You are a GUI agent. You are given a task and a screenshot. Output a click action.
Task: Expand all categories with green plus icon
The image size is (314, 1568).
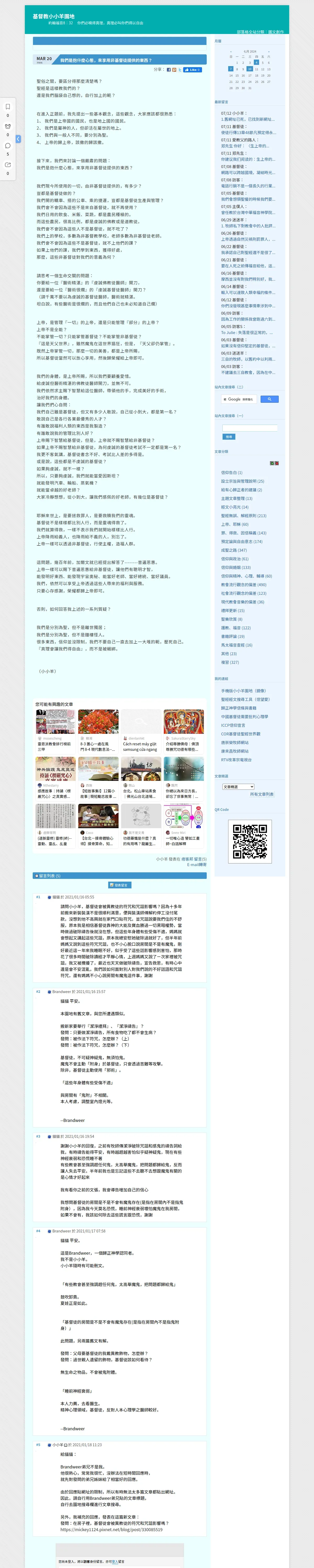272,463
